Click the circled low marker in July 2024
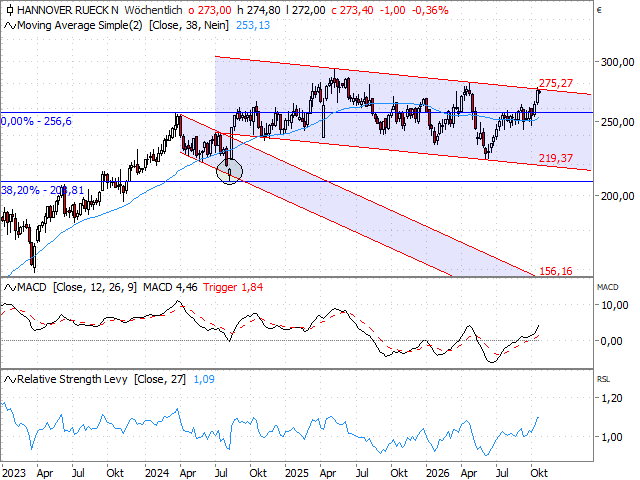The image size is (640, 480). 229,171
